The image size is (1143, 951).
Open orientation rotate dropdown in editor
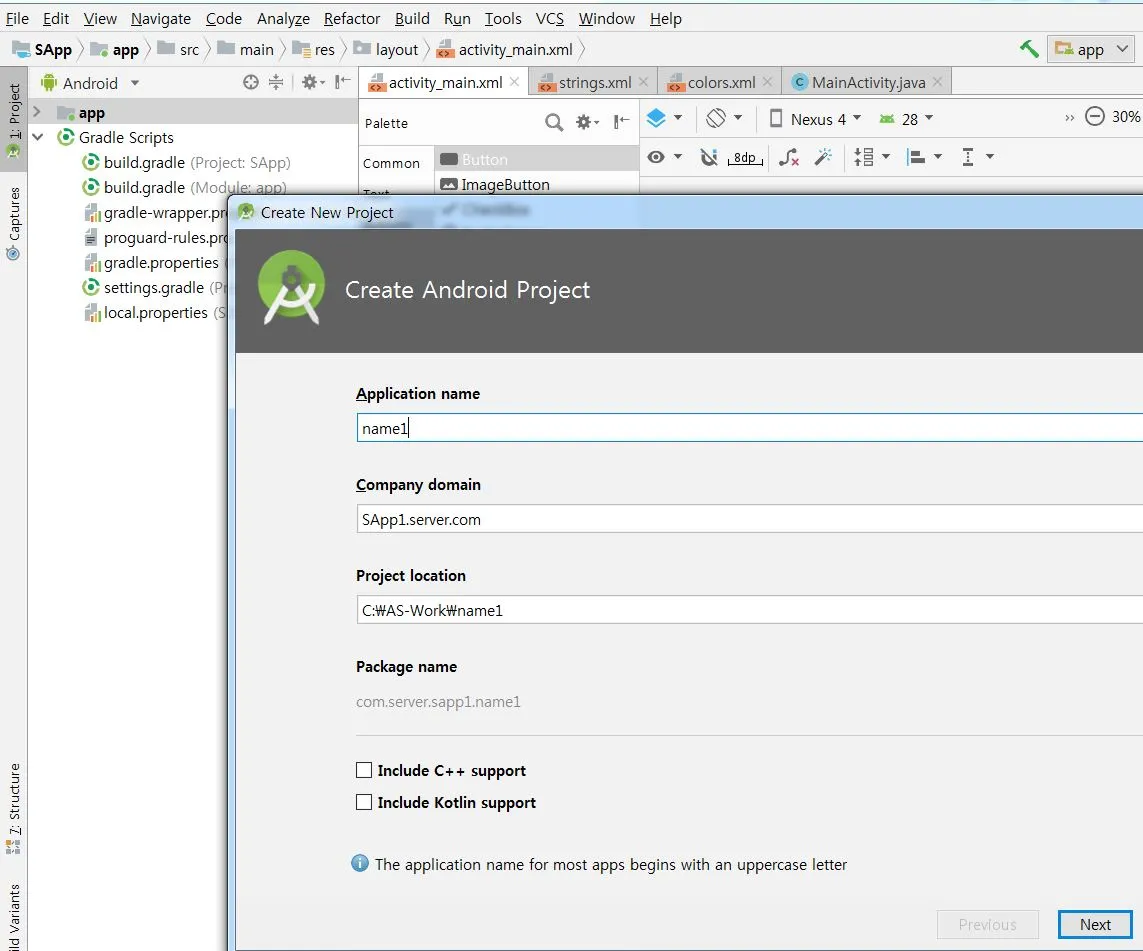click(x=724, y=117)
